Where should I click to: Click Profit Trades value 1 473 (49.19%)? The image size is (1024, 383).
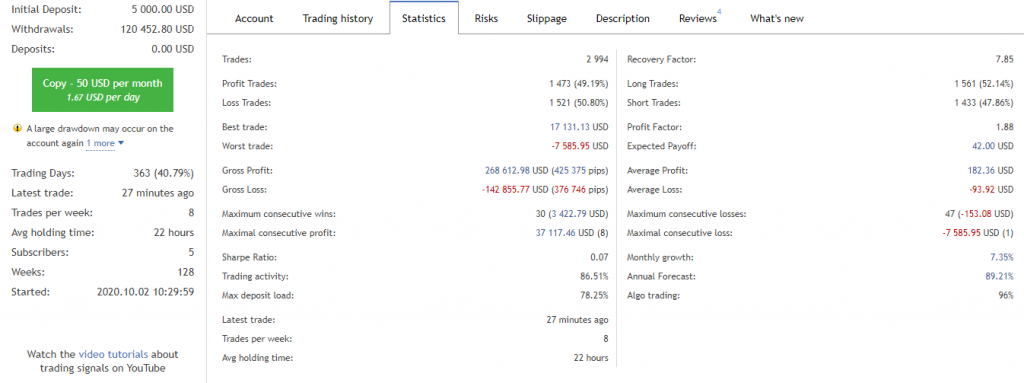pos(579,84)
